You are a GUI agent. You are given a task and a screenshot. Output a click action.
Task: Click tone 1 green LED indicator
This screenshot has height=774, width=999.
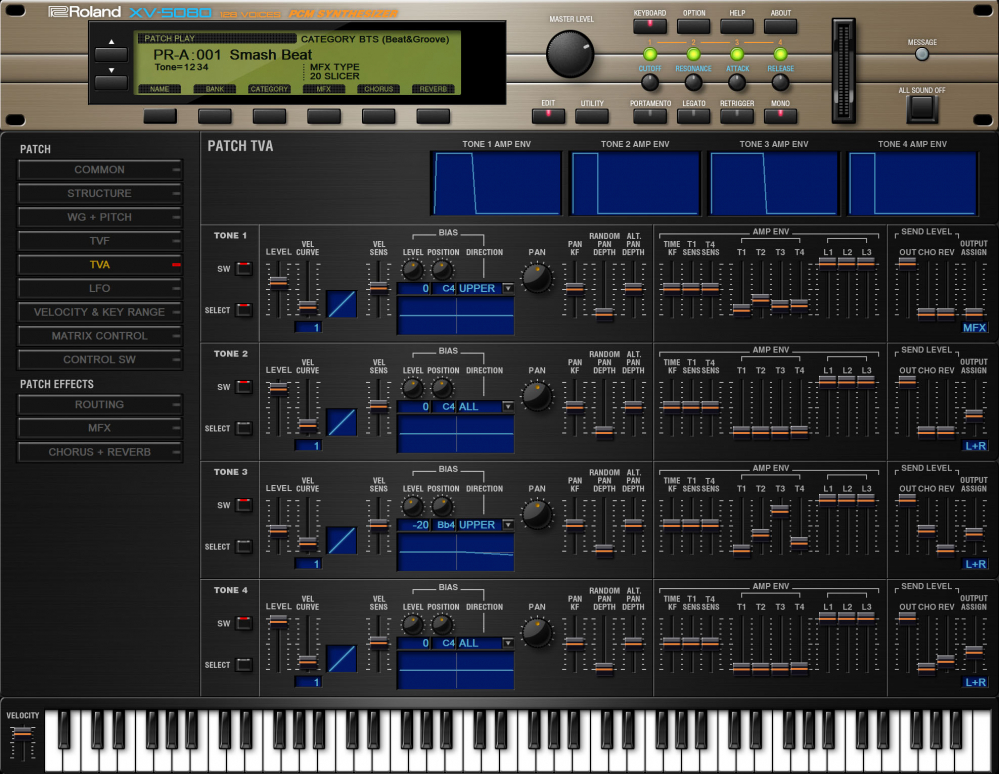pyautogui.click(x=650, y=54)
